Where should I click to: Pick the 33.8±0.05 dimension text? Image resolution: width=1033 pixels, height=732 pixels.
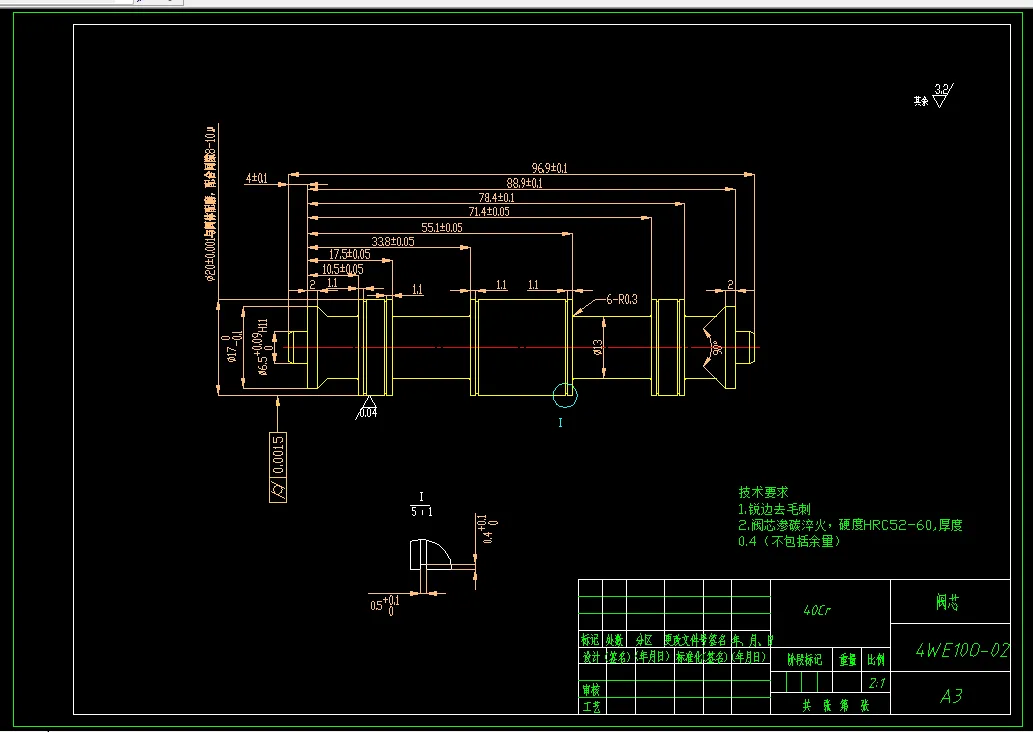pyautogui.click(x=393, y=241)
